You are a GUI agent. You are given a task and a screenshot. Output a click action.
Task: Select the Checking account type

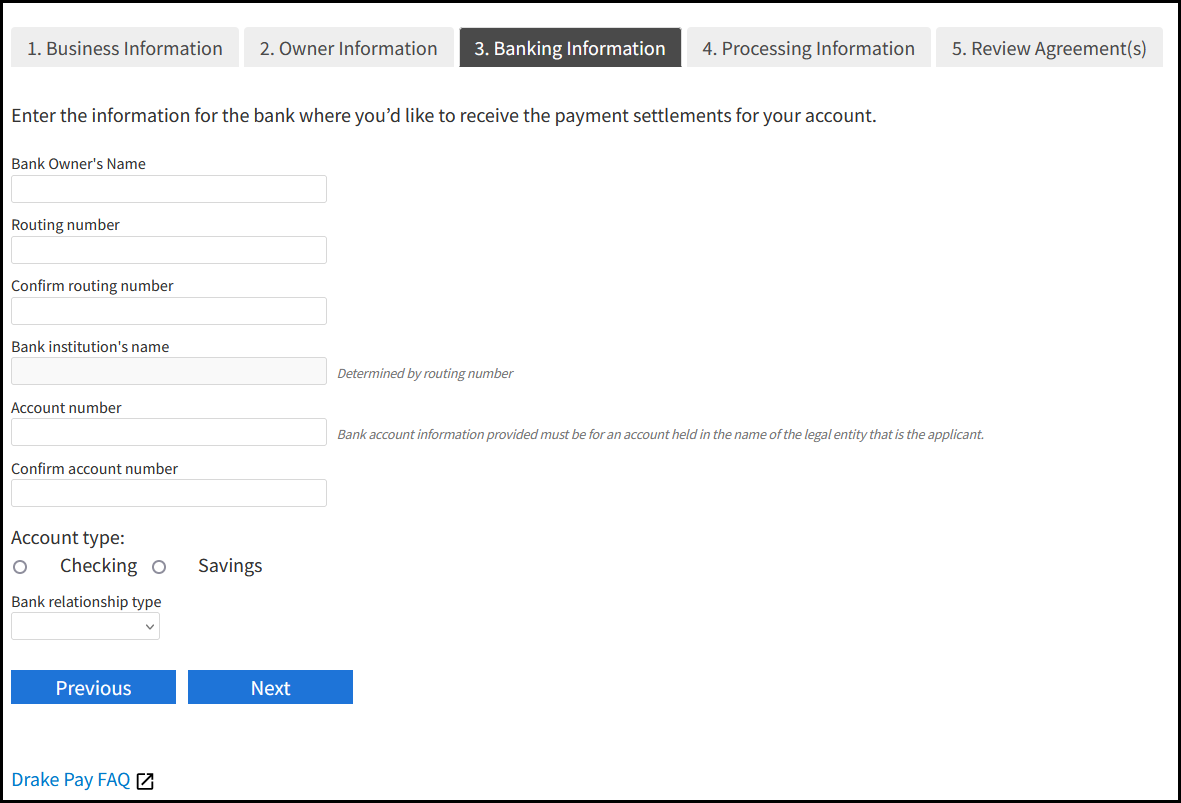point(20,566)
